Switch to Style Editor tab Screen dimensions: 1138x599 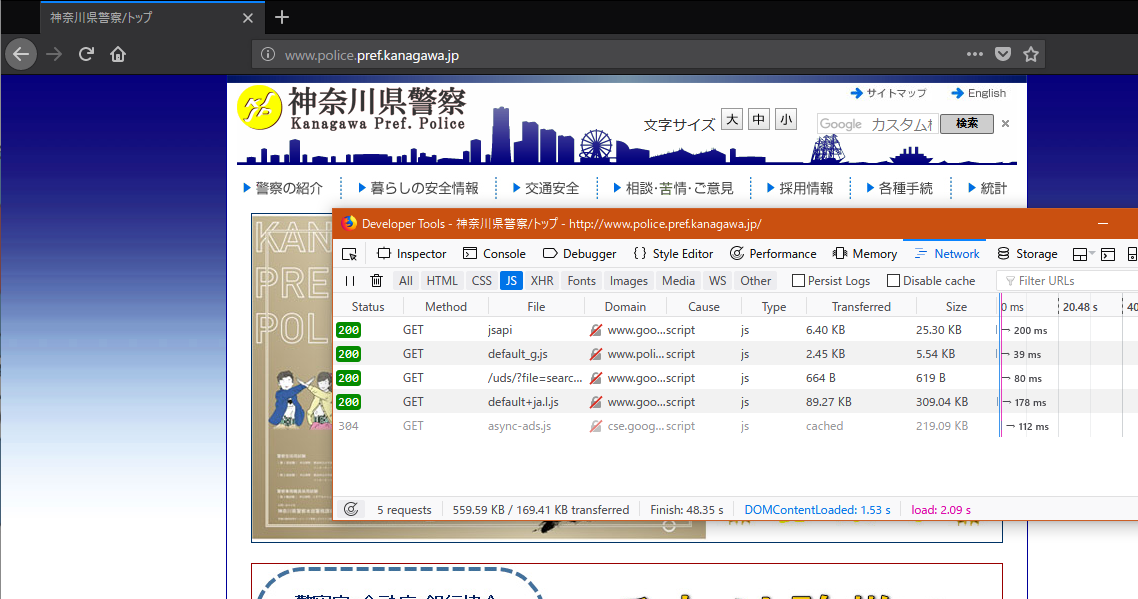[x=673, y=254]
